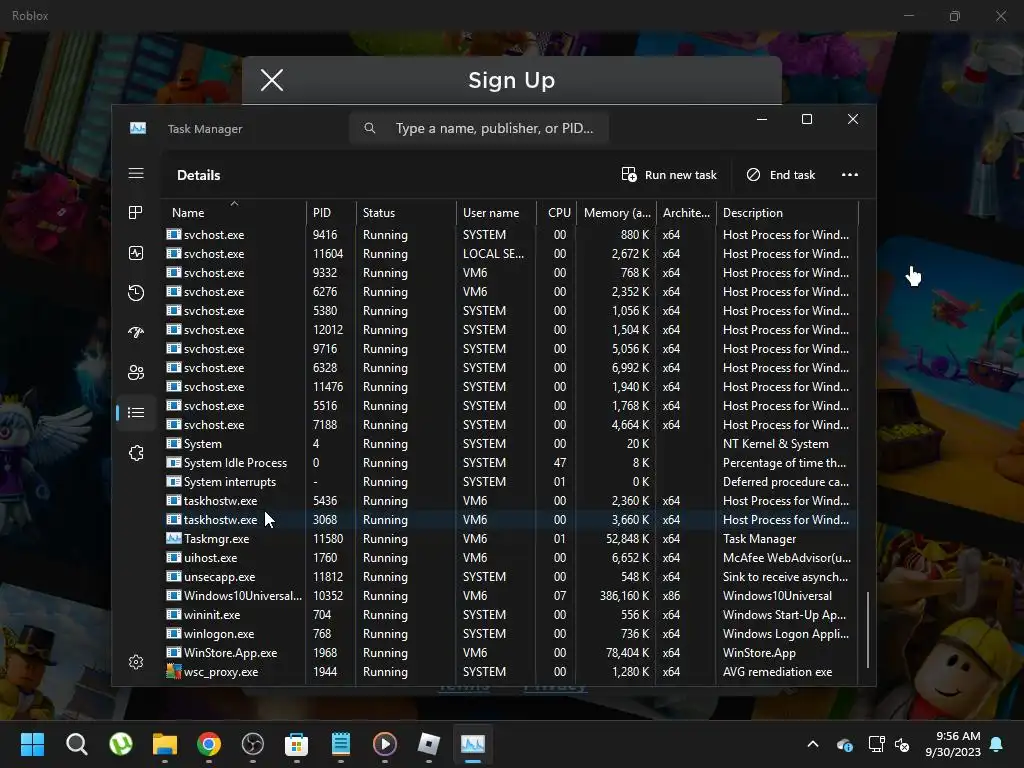The image size is (1024, 768).
Task: Switch to the Processes page icon
Action: pos(136,213)
